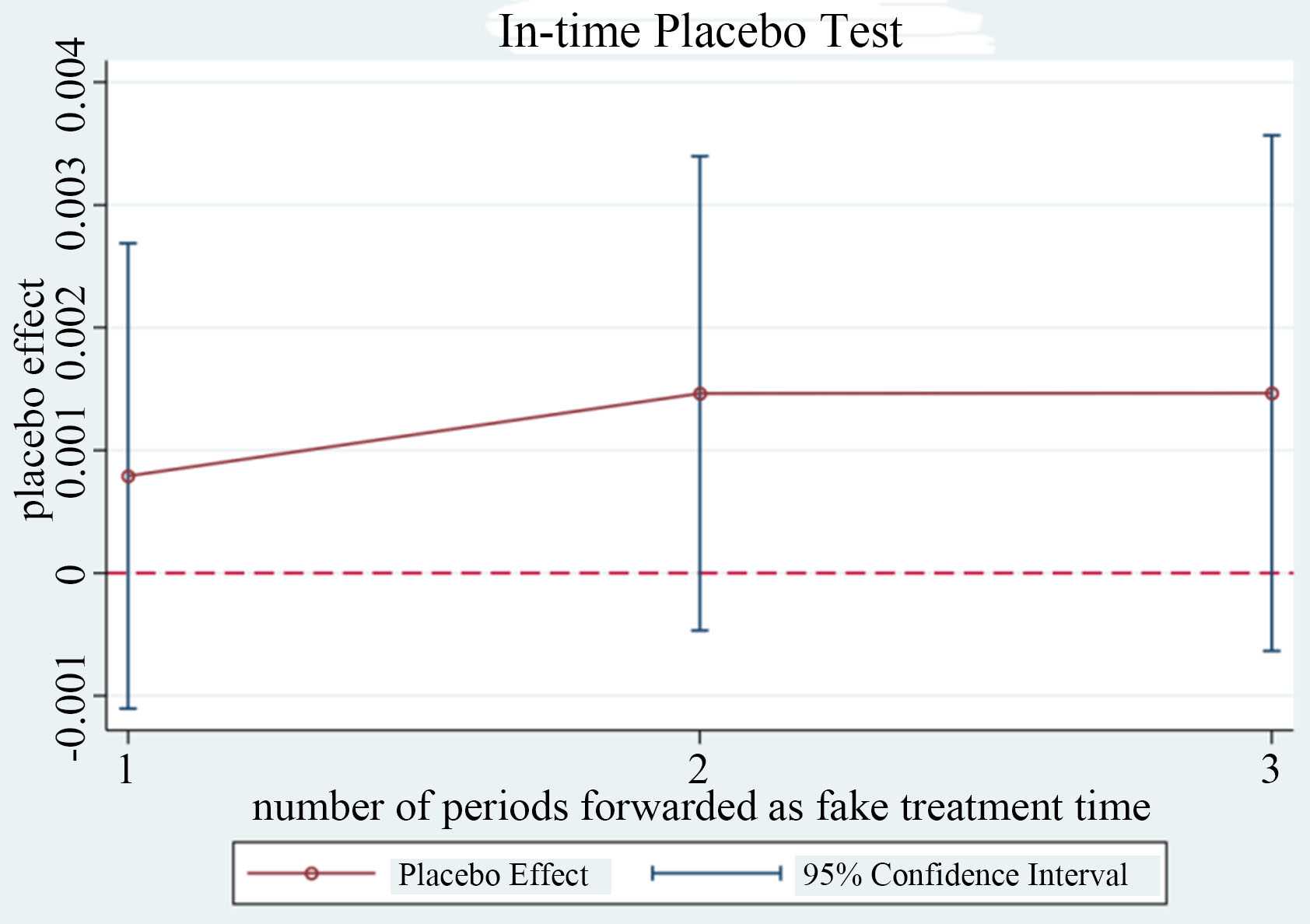Click the blue interval symbol in the legend
Screen dimensions: 1310x924
coord(716,874)
